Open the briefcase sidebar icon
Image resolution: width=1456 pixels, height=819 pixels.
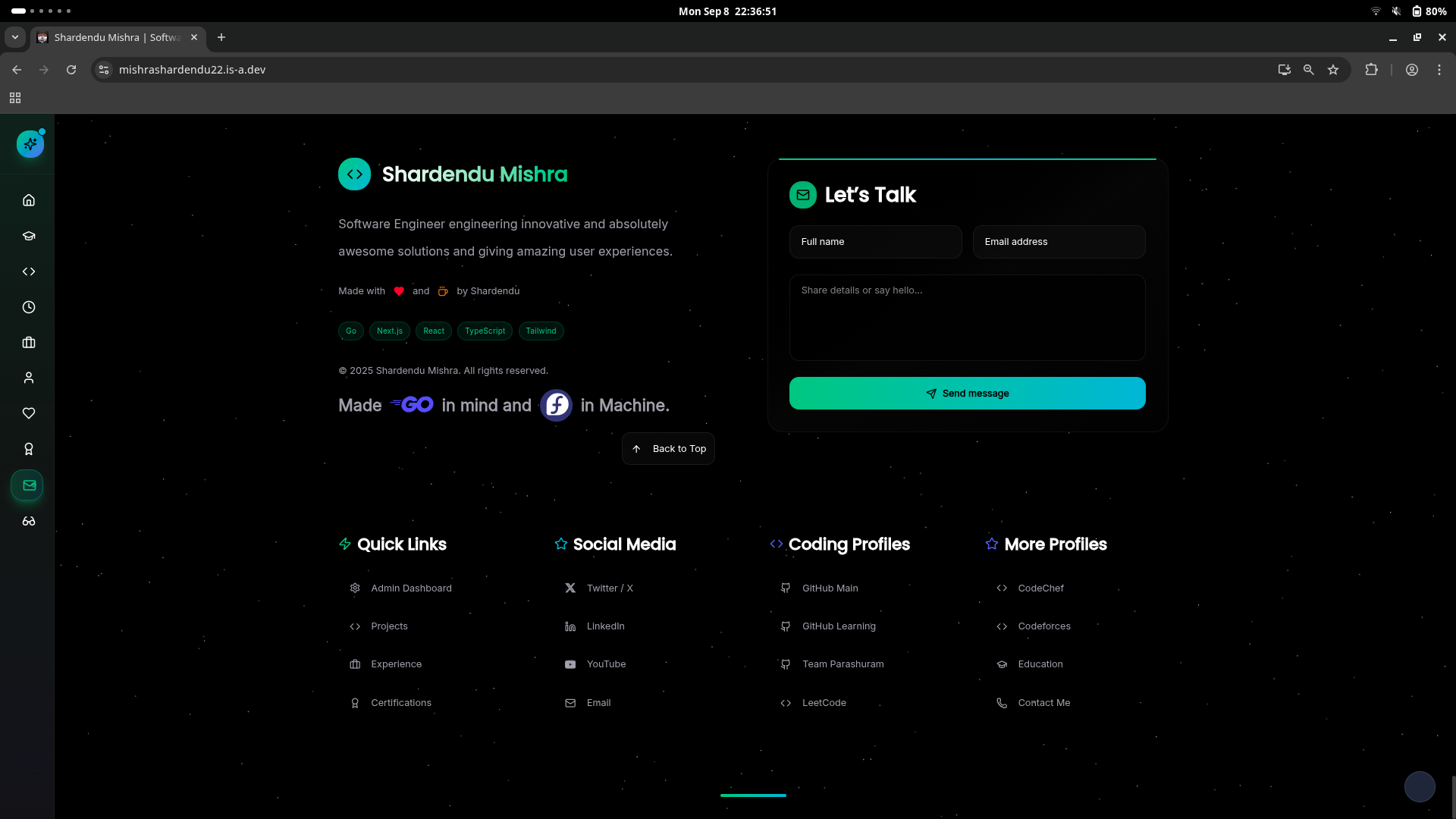point(29,343)
